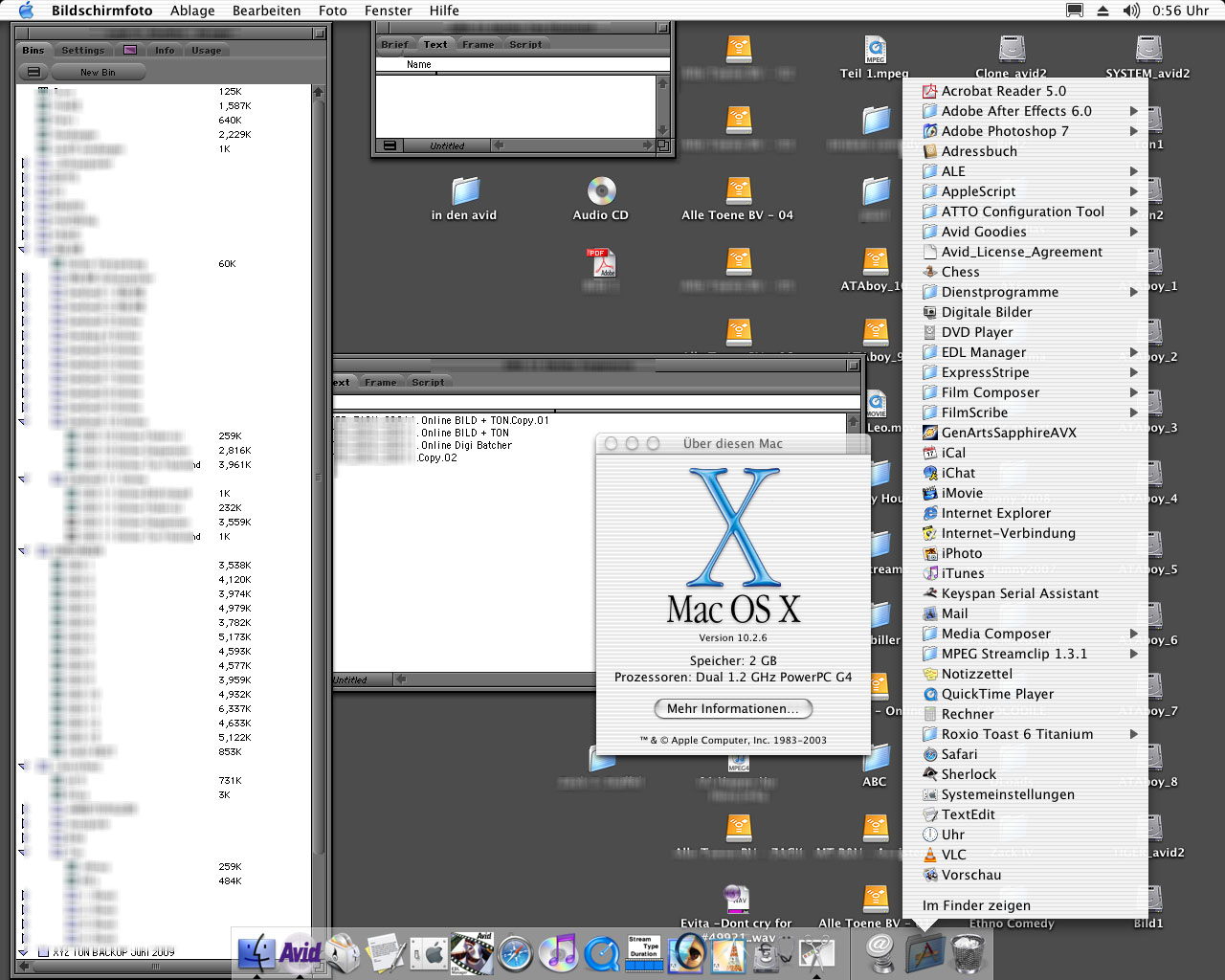This screenshot has width=1225, height=980.
Task: Open System Preferences switch icon in Dock
Action: coord(429,953)
